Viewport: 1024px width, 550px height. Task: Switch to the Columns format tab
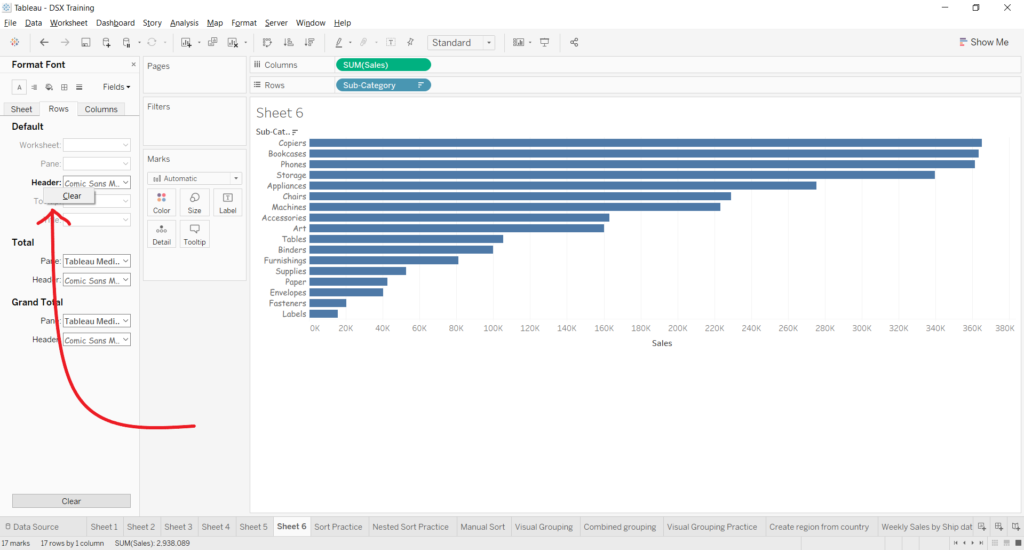pos(101,109)
